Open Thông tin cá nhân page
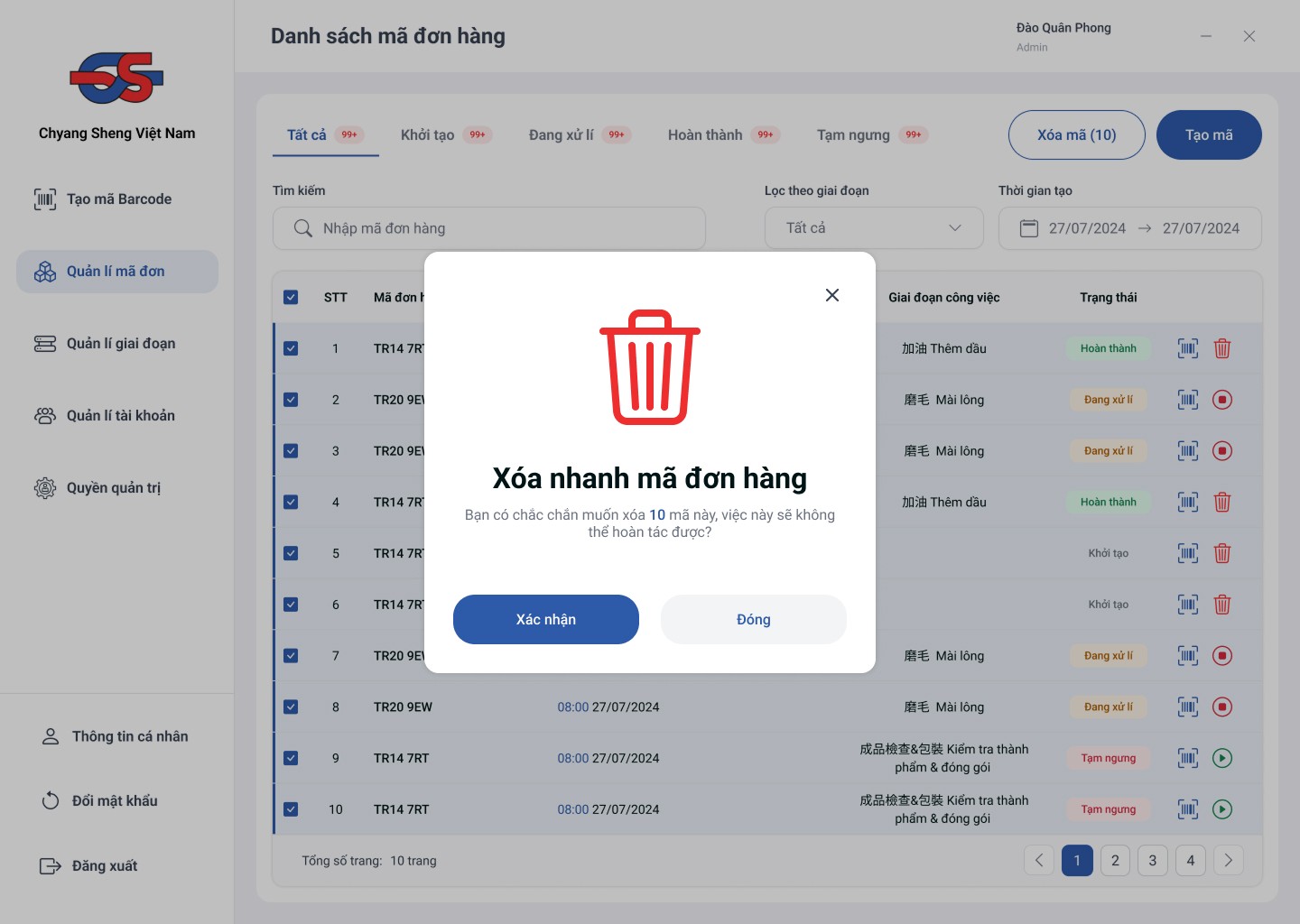Screen dimensions: 1300x924 [x=116, y=736]
